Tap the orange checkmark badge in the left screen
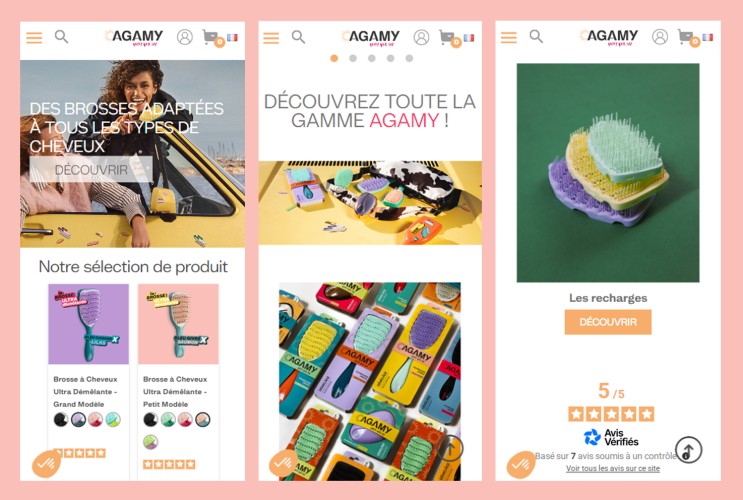The width and height of the screenshot is (743, 500). [x=46, y=464]
